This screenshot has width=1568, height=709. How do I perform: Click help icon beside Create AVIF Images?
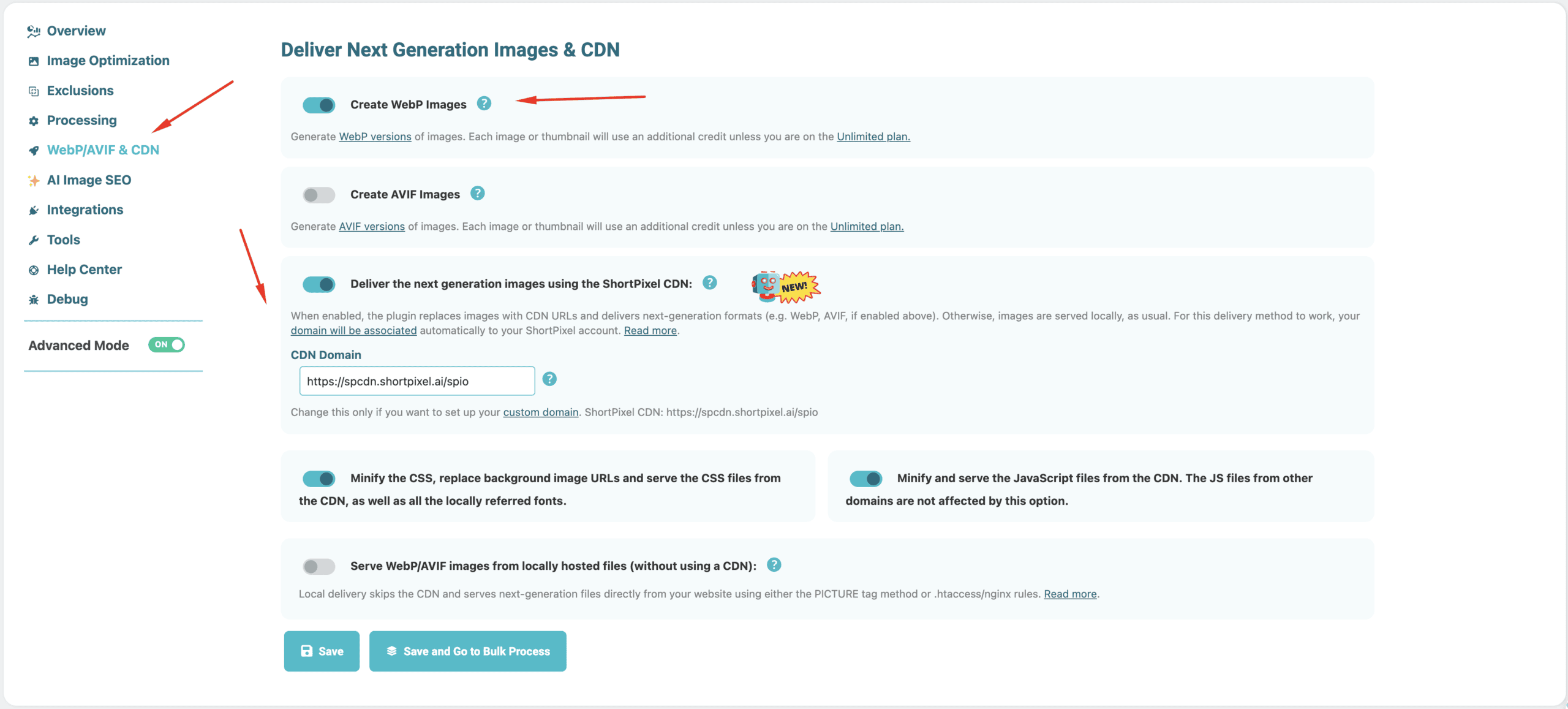tap(477, 194)
